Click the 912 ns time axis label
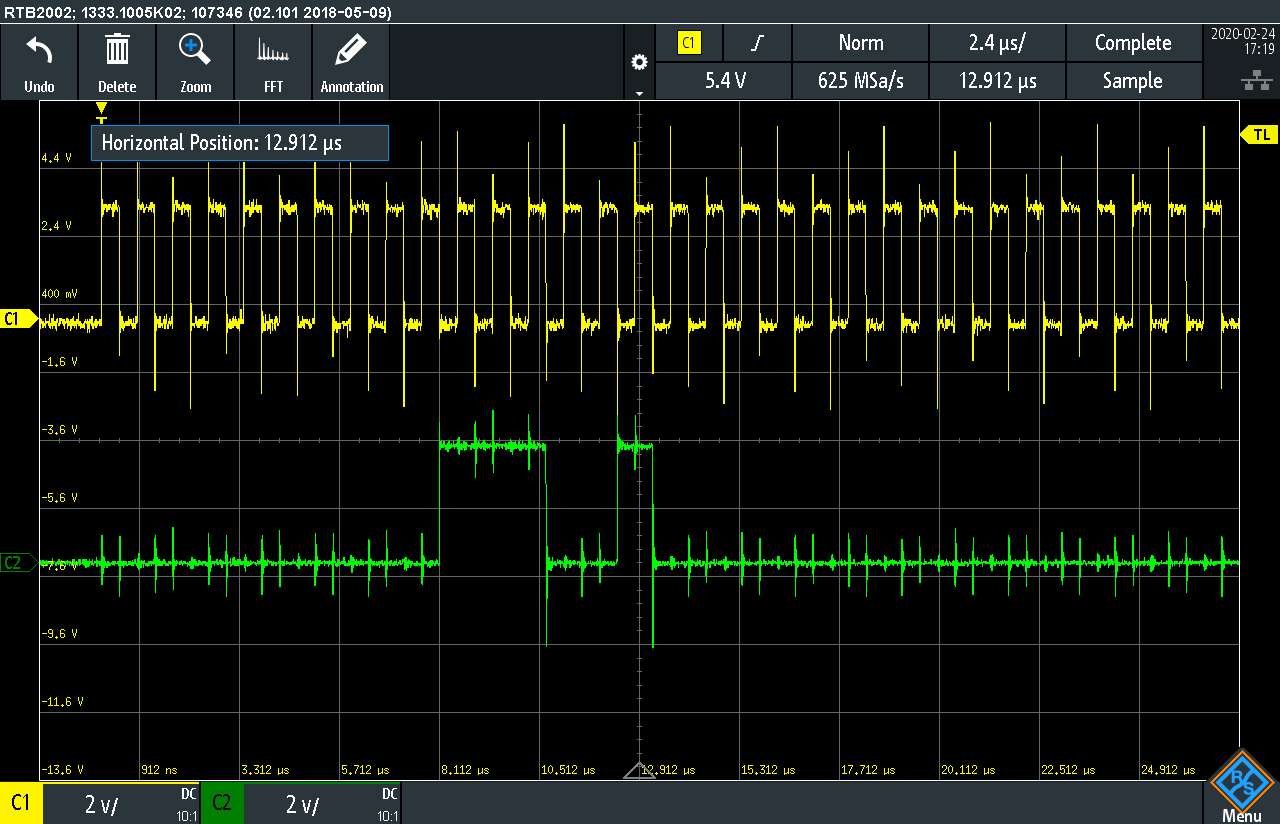 pos(161,770)
